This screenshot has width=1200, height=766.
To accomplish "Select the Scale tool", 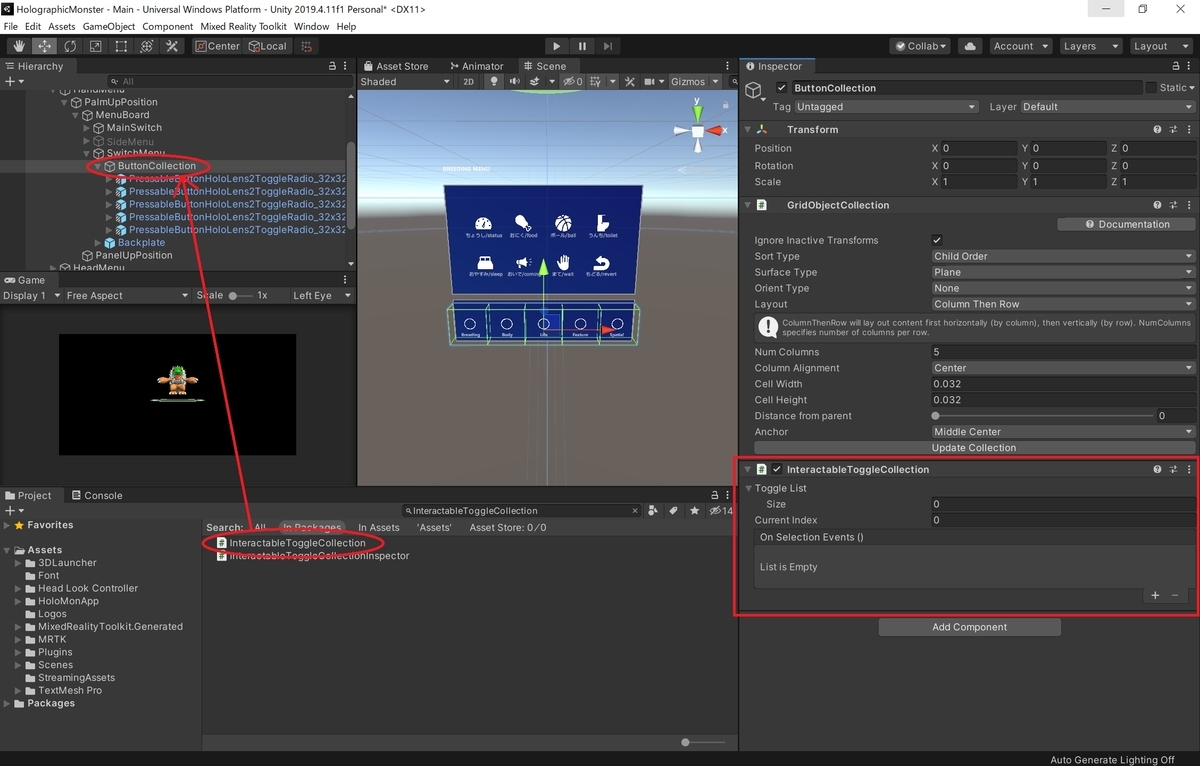I will coord(95,46).
